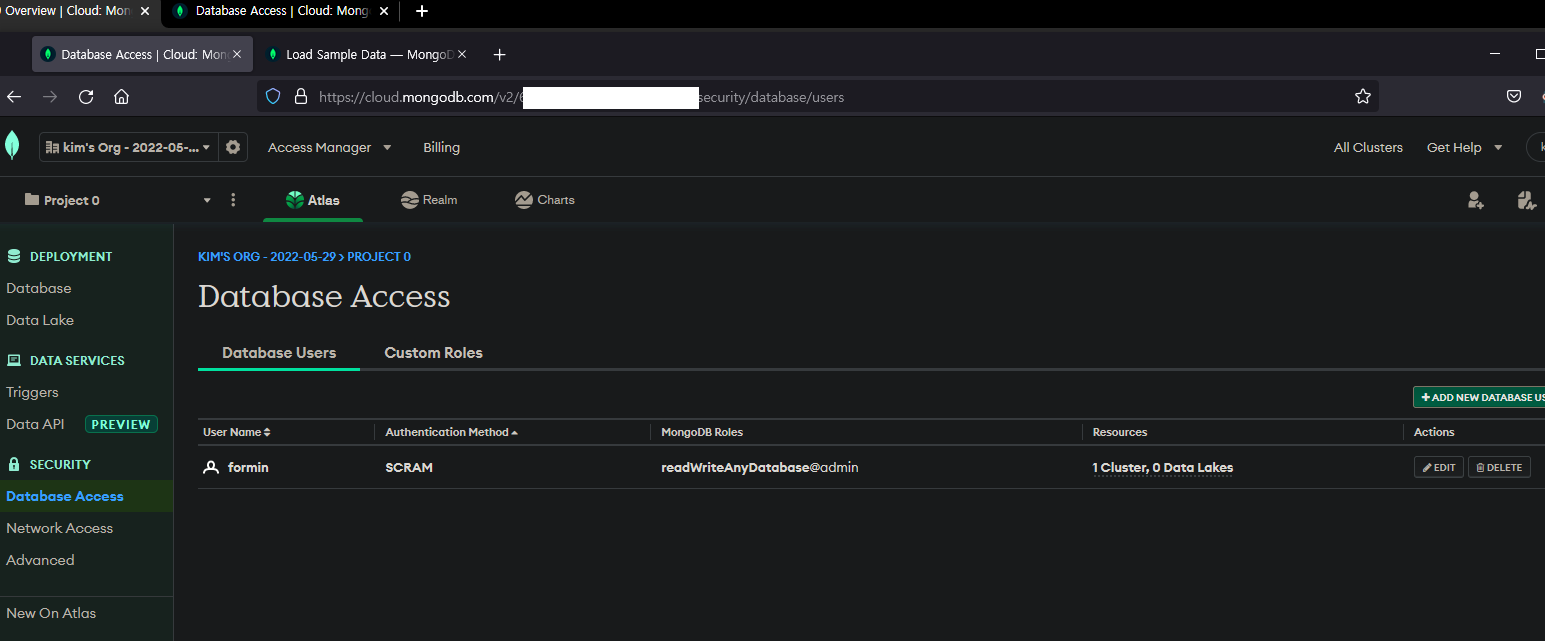The image size is (1545, 641).
Task: Open the Pocket save icon in the toolbar
Action: tap(1514, 97)
